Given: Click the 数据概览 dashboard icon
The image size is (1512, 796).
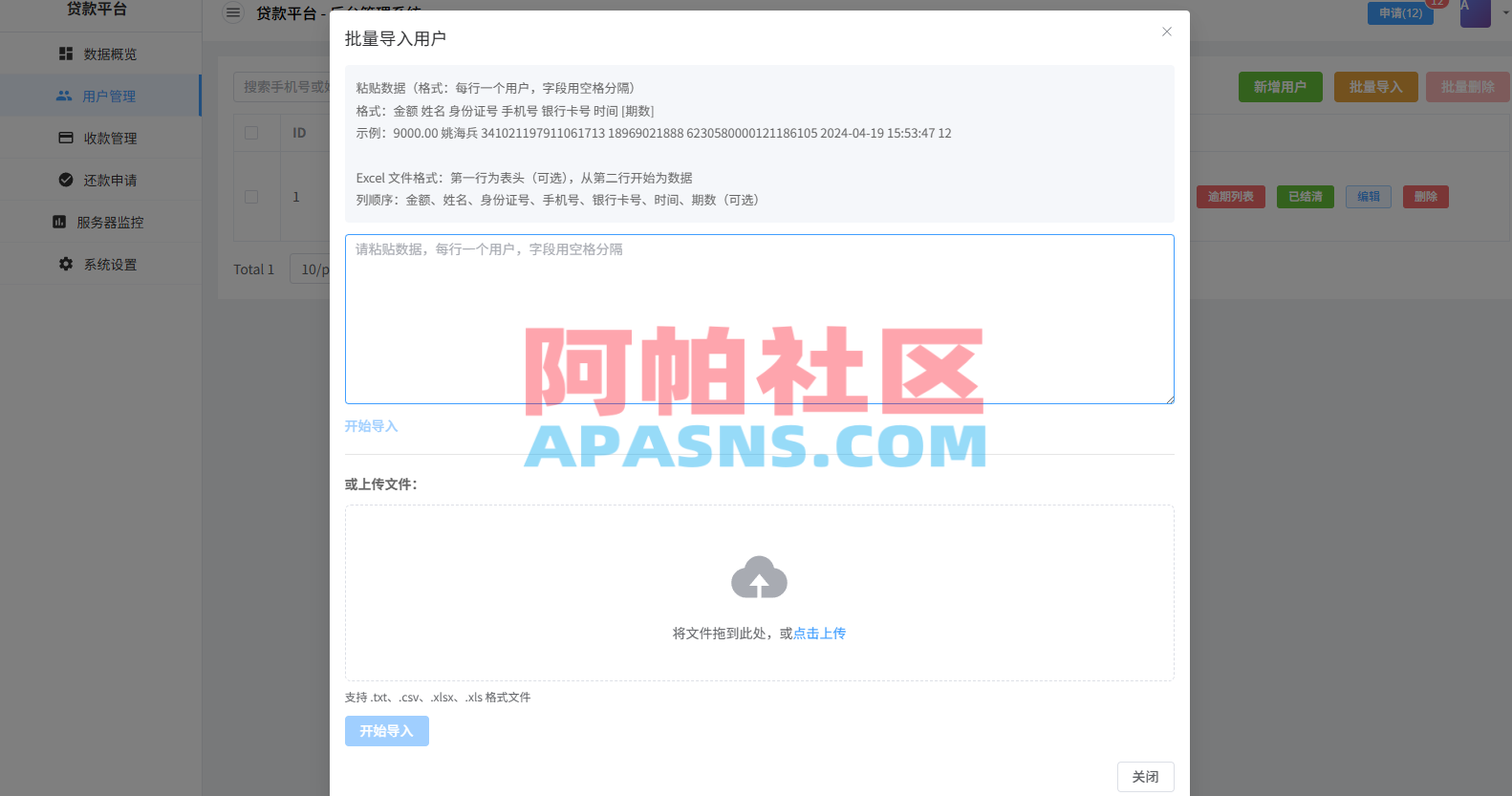Looking at the screenshot, I should click(x=66, y=54).
